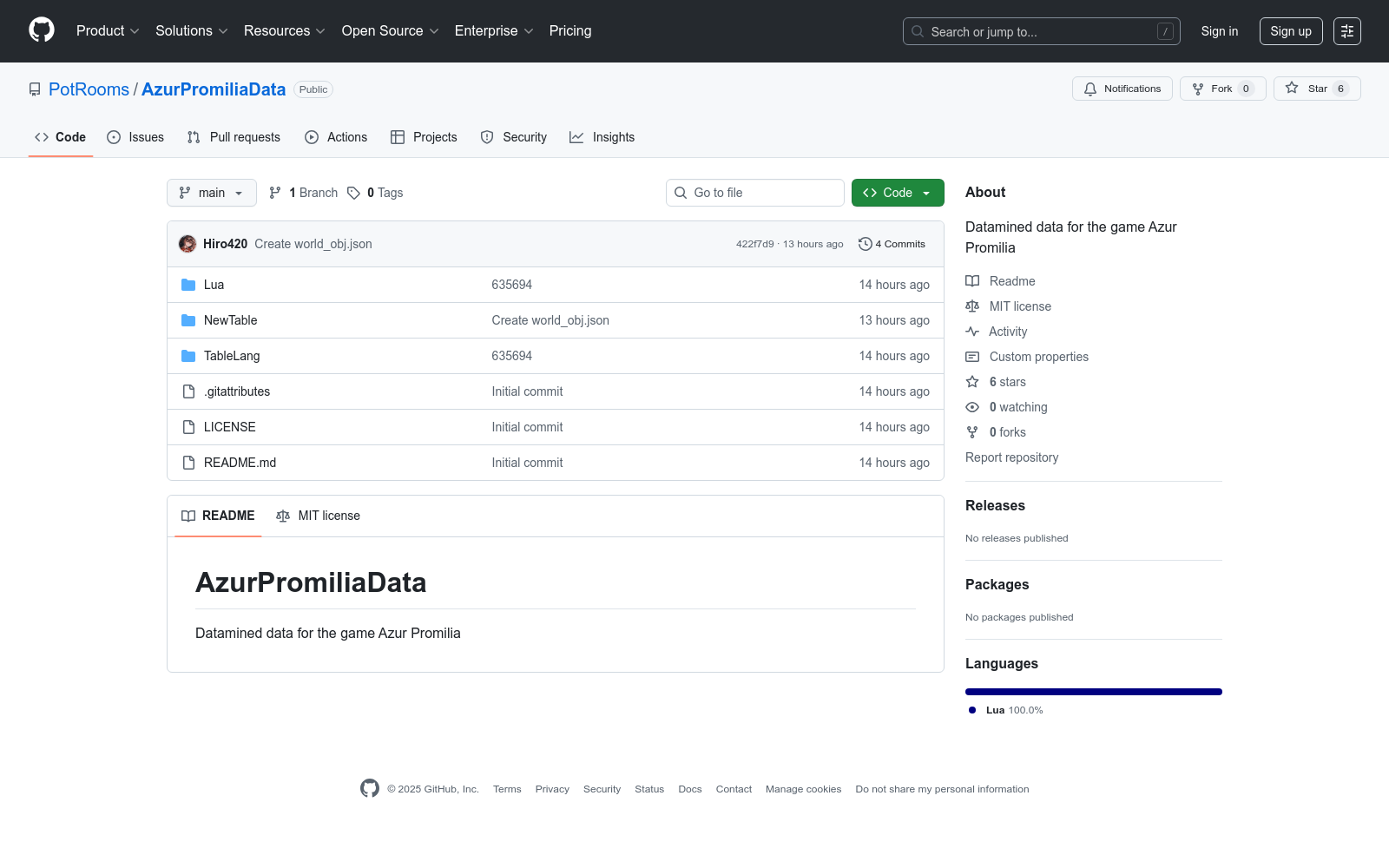Open the Insights tab

(x=602, y=137)
